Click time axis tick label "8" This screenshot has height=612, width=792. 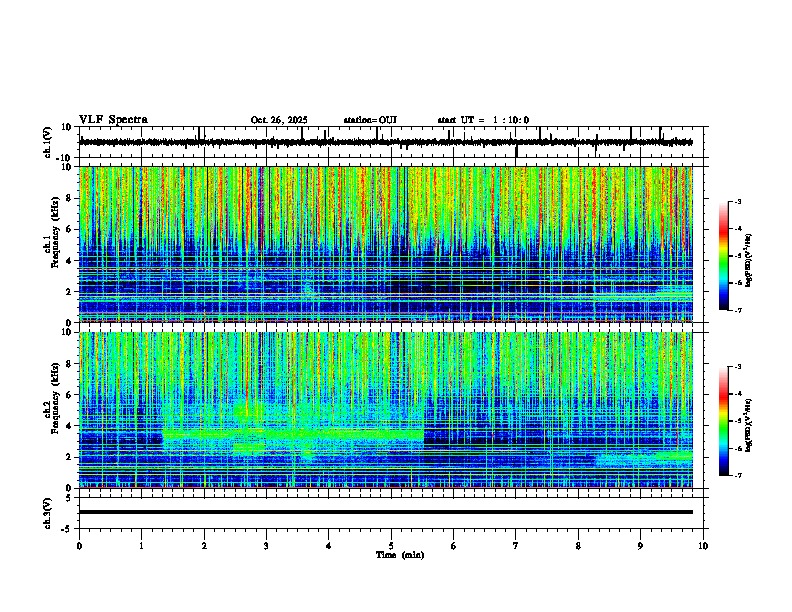coord(578,546)
